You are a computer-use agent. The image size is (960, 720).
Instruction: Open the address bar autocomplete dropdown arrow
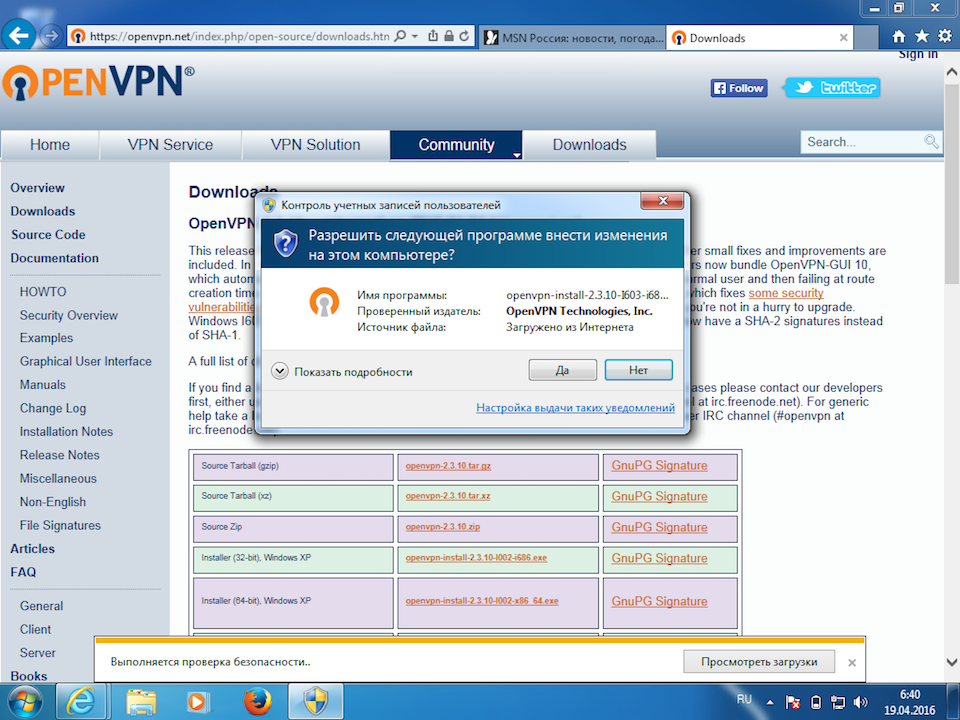415,36
